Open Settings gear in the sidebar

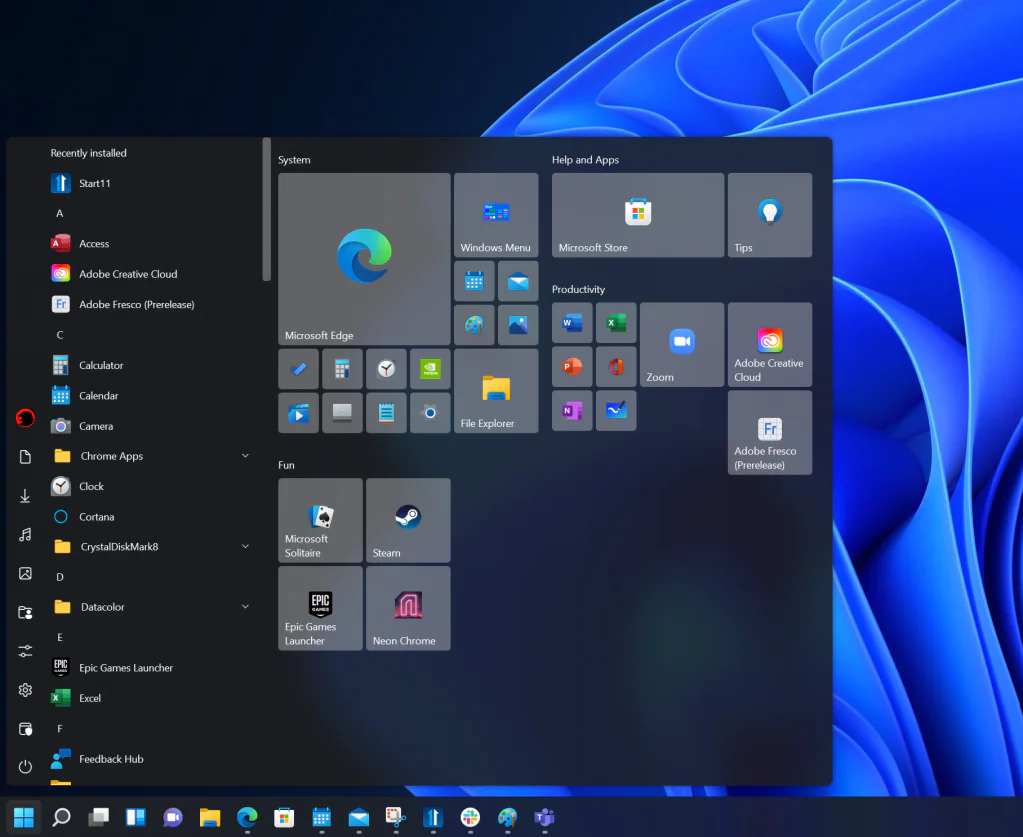click(25, 690)
